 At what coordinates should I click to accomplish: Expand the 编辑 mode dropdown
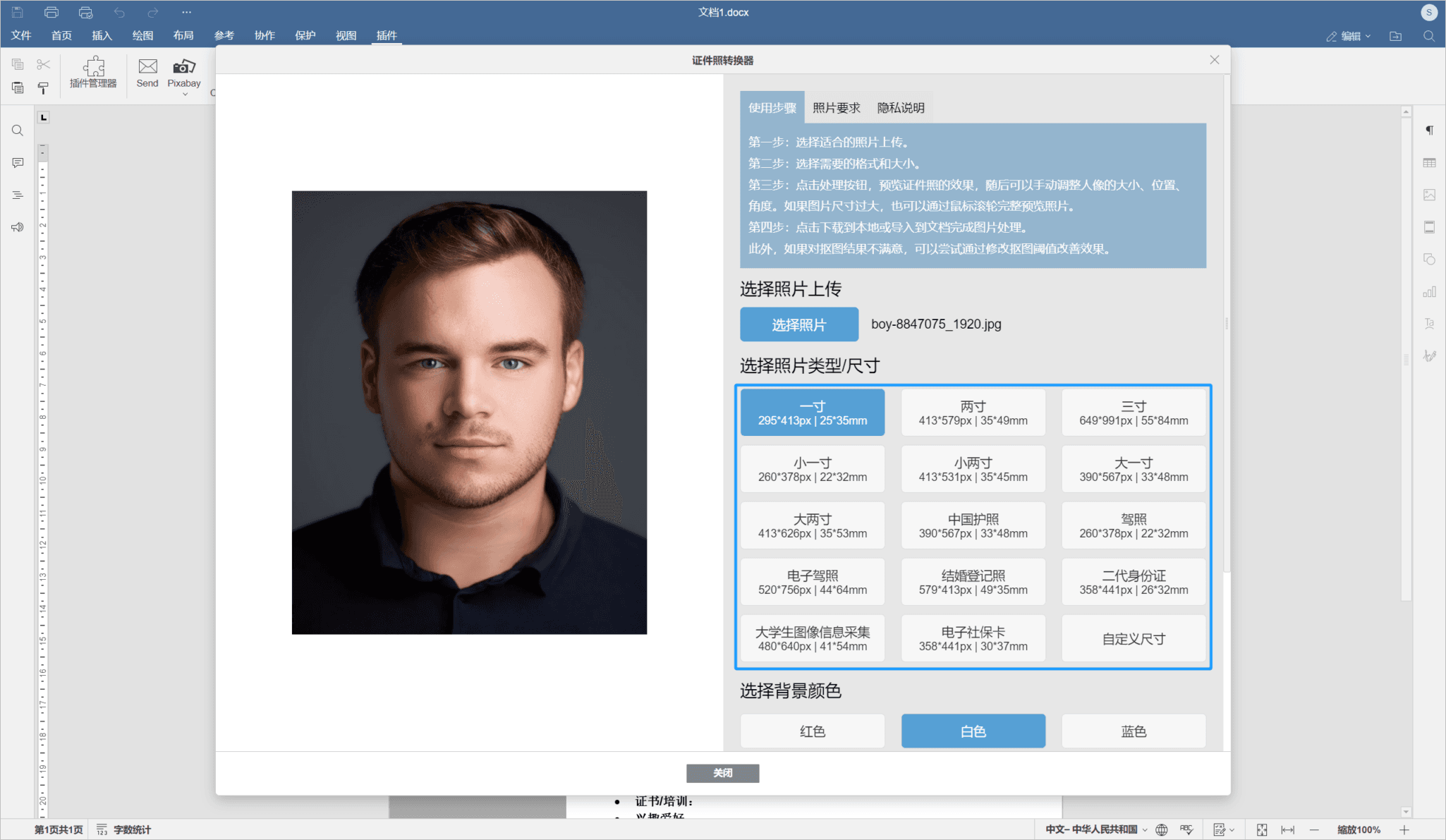(1349, 35)
